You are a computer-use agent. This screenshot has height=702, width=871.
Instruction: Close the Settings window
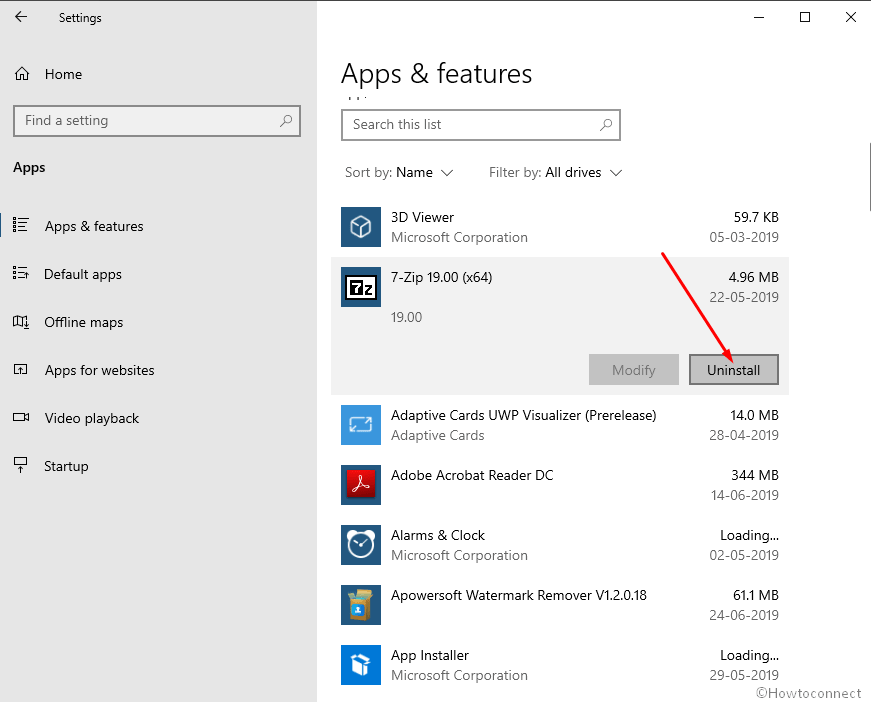pos(850,17)
